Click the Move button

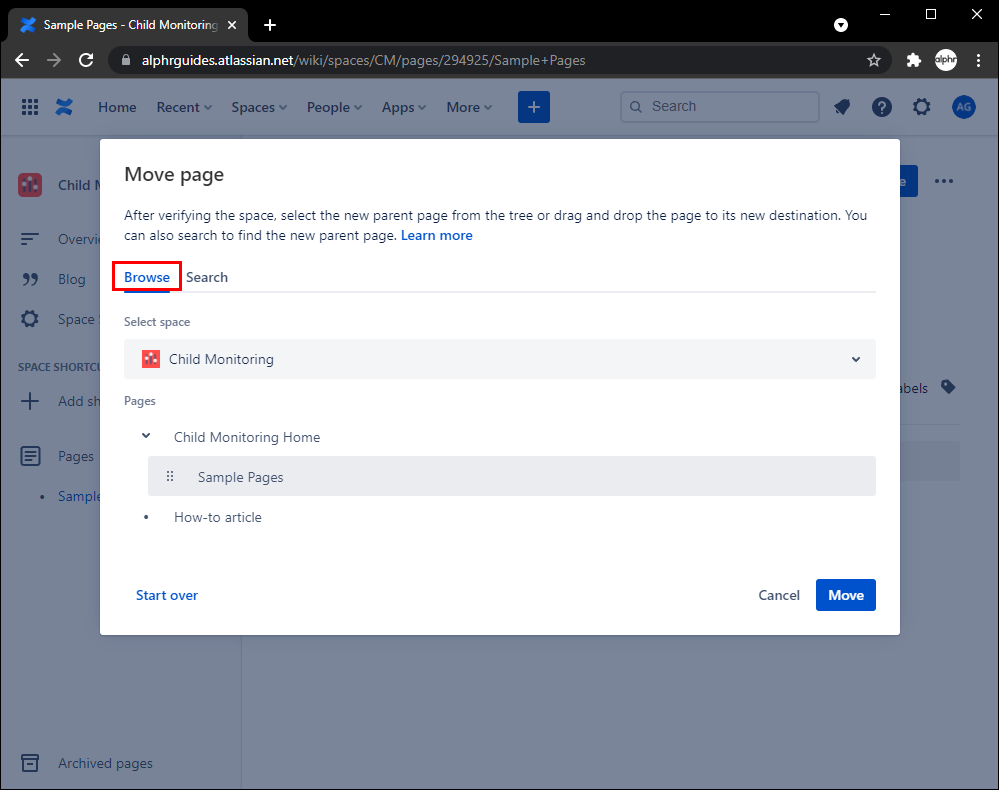click(x=845, y=595)
